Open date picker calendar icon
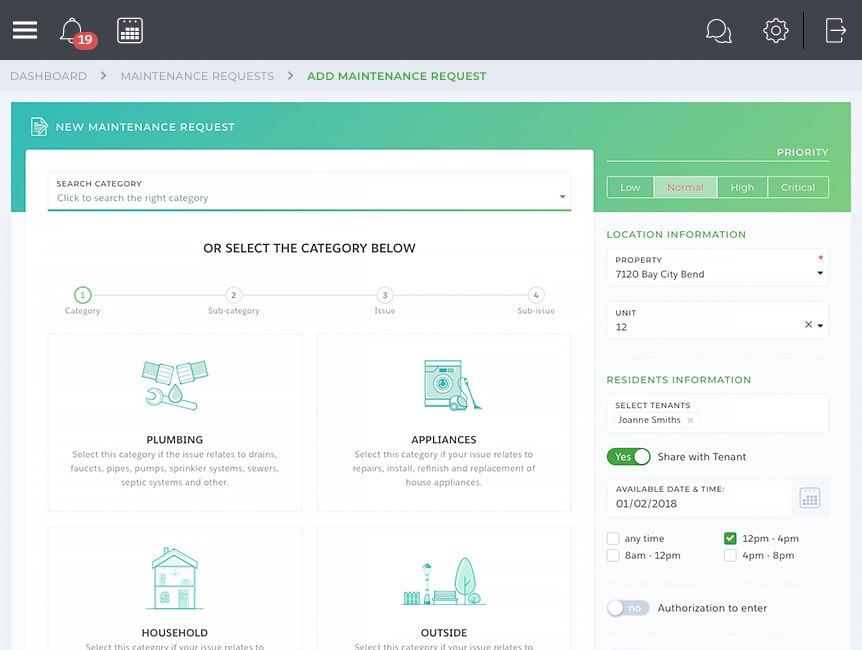862x650 pixels. [x=810, y=498]
